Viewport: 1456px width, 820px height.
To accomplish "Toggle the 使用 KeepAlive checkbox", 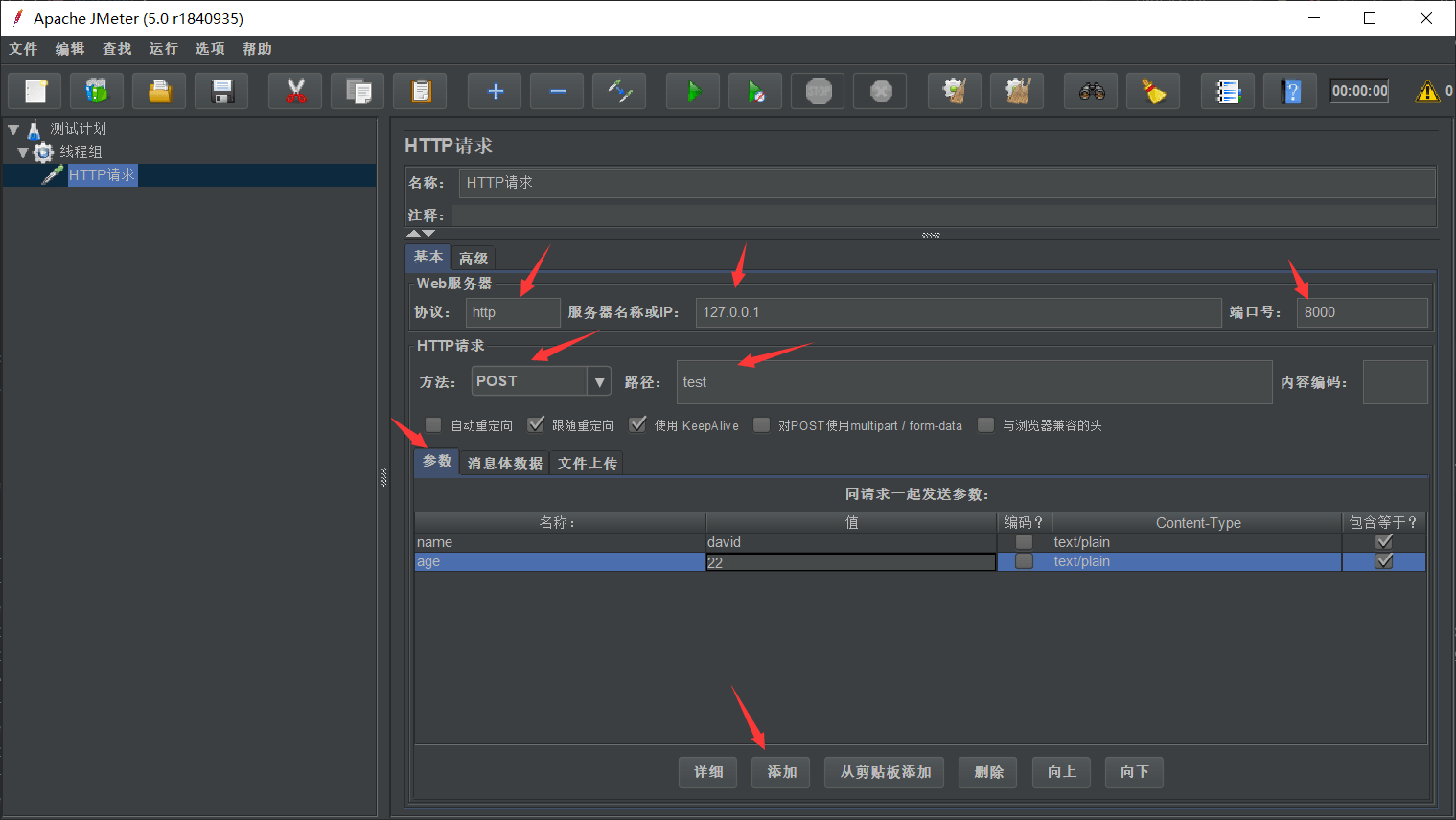I will point(637,424).
